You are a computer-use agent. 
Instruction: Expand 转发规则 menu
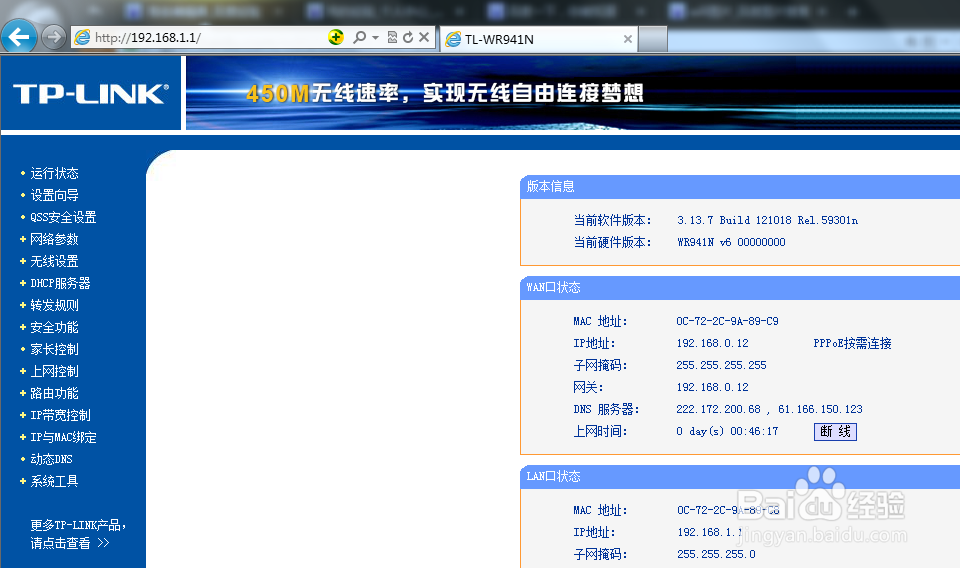click(x=54, y=305)
